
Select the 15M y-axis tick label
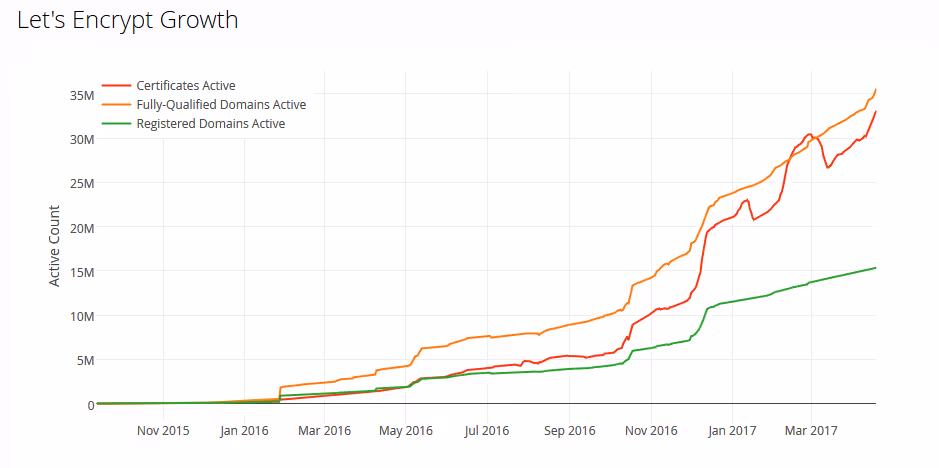click(81, 272)
